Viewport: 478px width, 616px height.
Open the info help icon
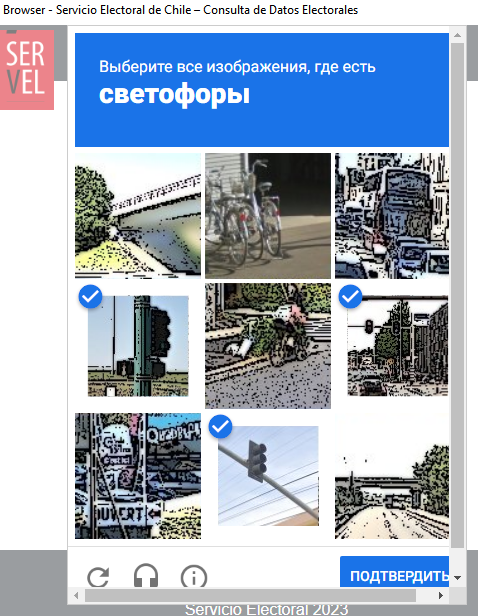pyautogui.click(x=194, y=577)
